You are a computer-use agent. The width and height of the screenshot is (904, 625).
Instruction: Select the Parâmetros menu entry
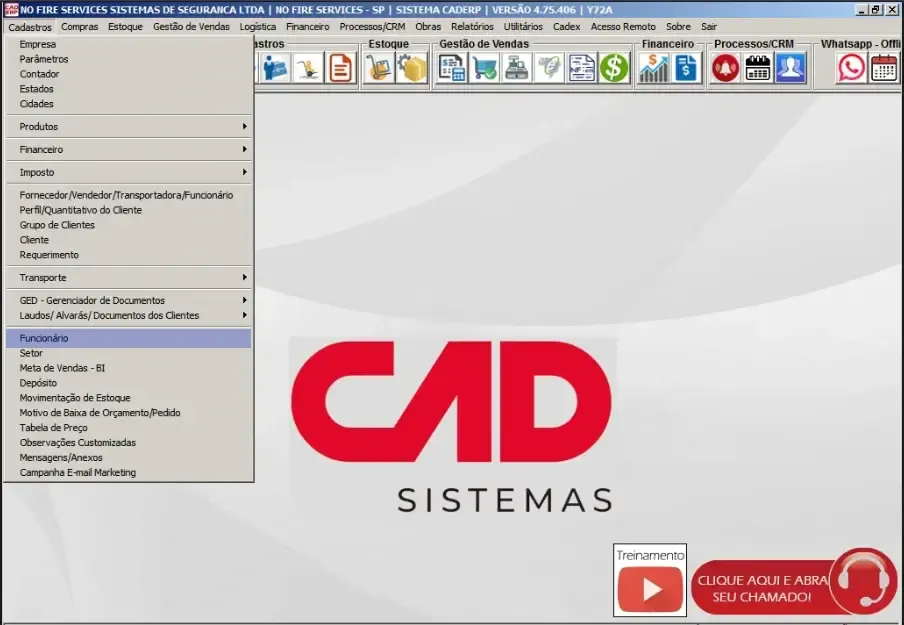tap(128, 59)
